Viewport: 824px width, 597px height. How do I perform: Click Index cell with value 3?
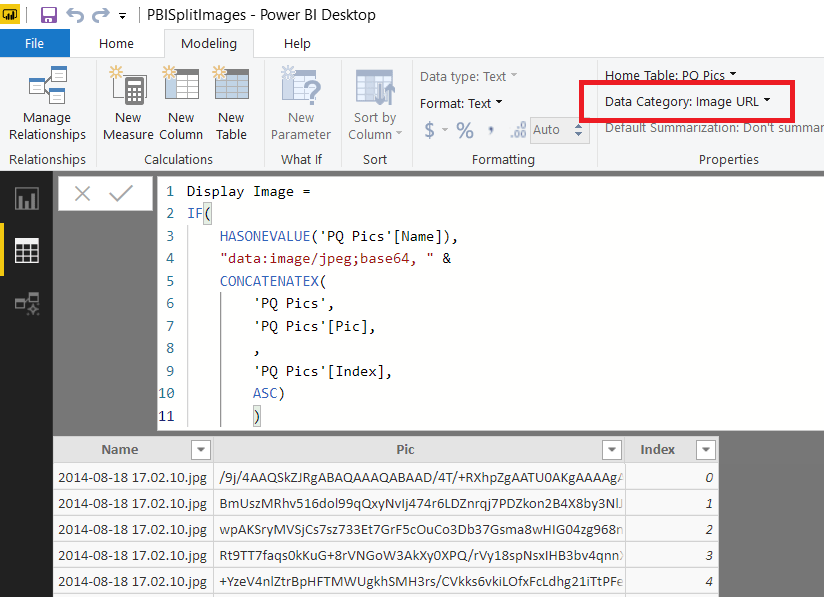coord(672,555)
